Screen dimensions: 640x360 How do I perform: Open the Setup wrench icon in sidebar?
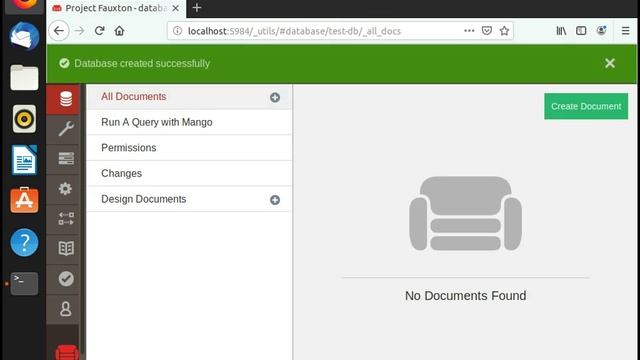tap(66, 129)
